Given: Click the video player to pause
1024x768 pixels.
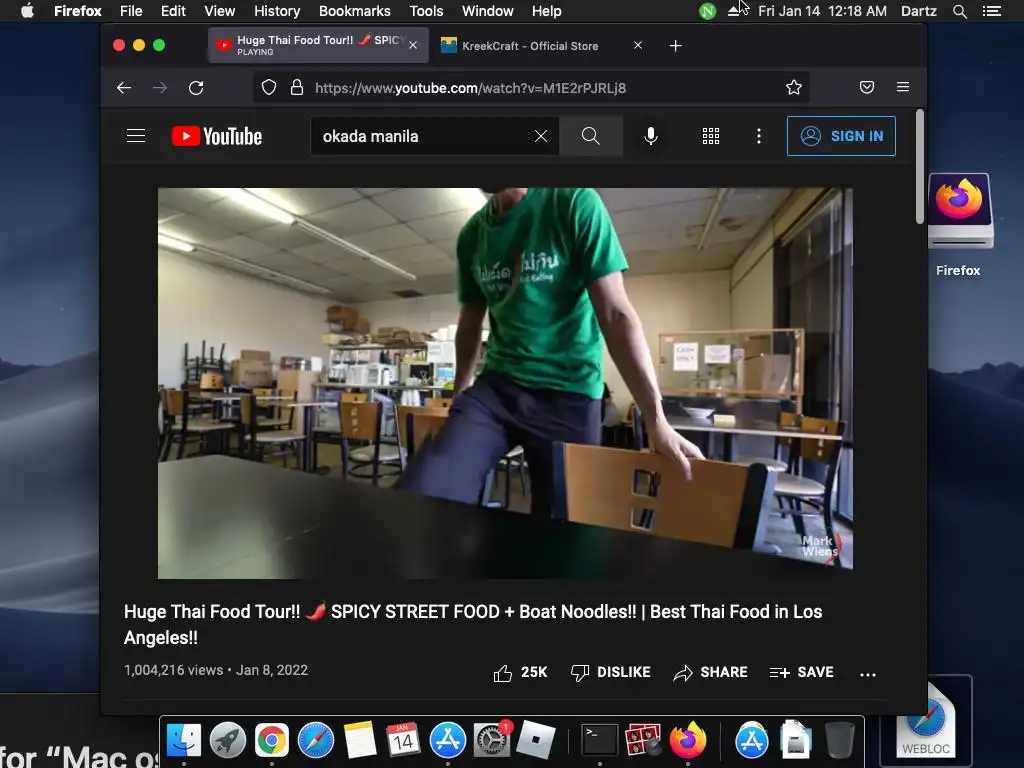Looking at the screenshot, I should coord(505,383).
